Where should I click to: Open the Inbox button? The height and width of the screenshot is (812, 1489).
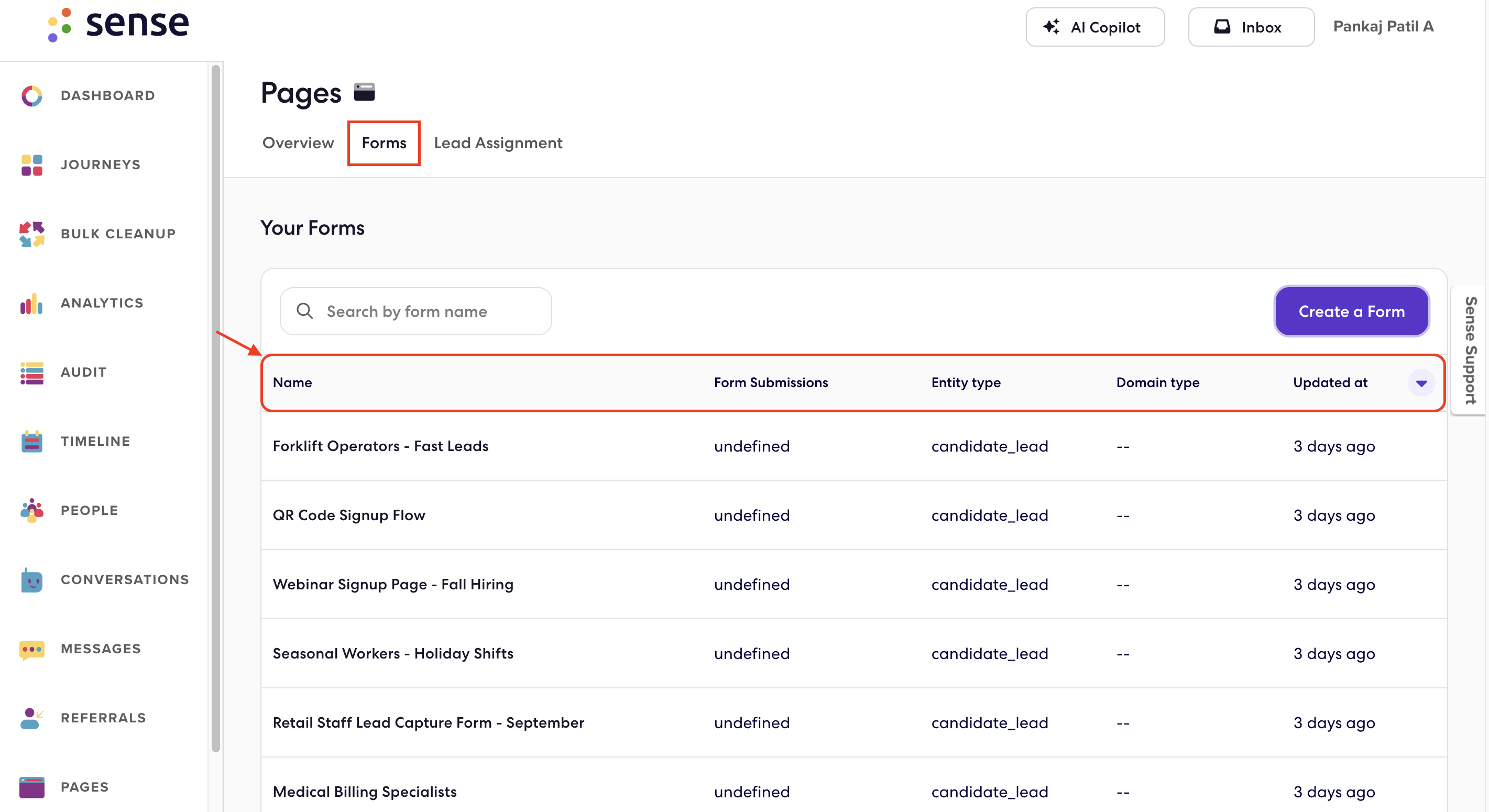click(1251, 27)
